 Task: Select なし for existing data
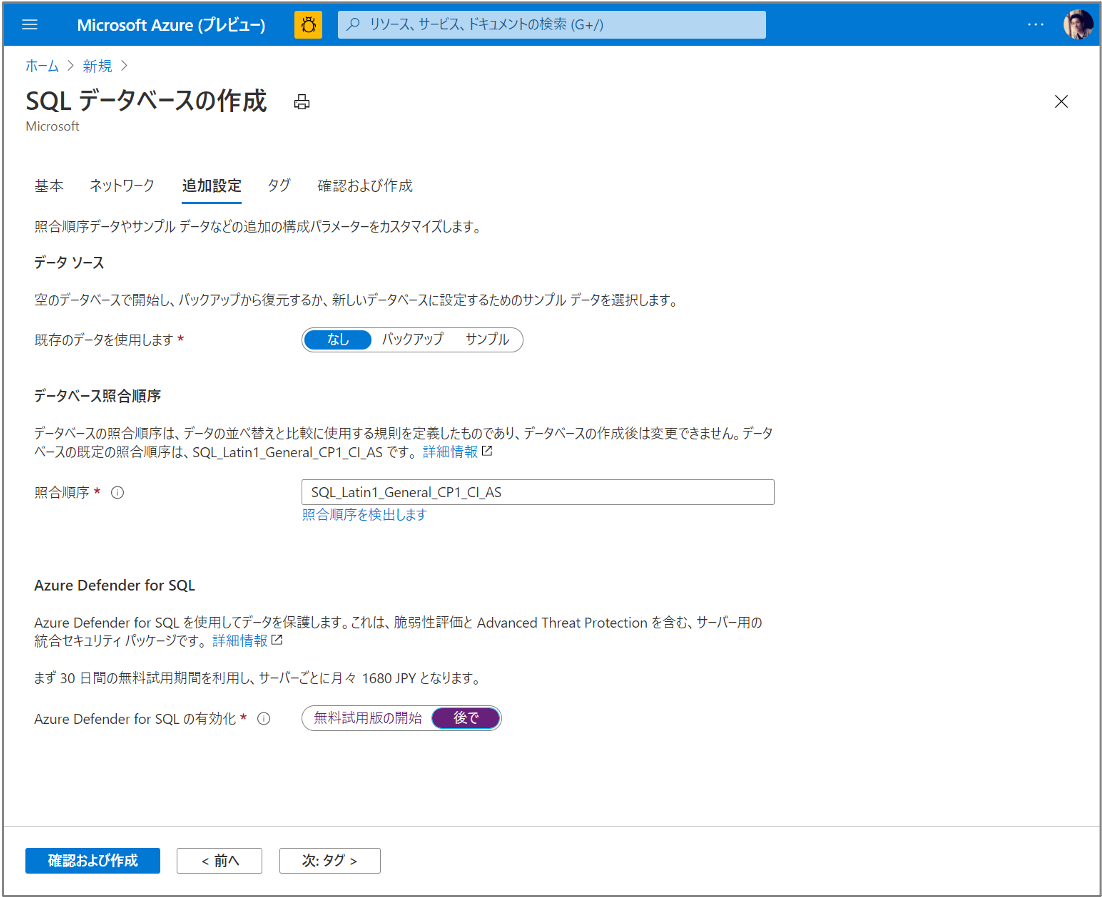[337, 340]
